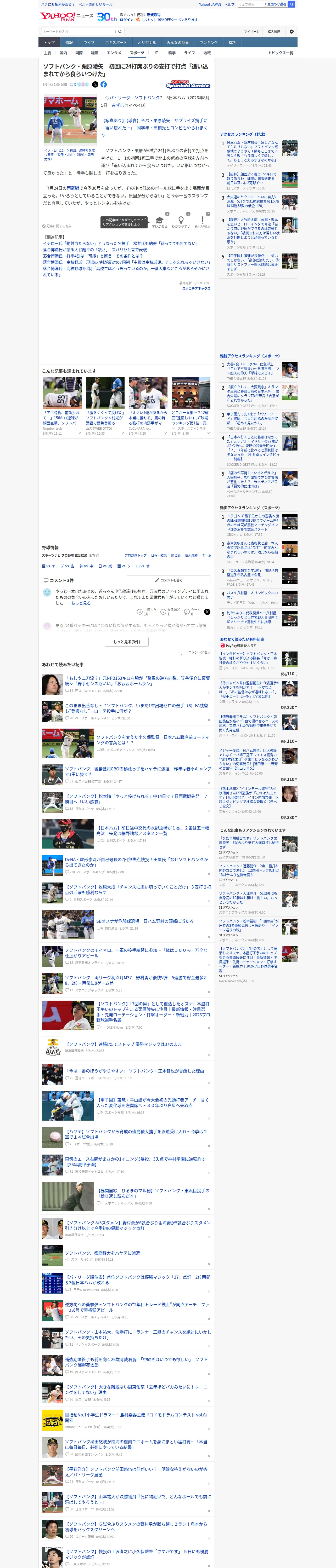Open the エキスパート navigation tab
The image size is (336, 1568).
tap(116, 43)
